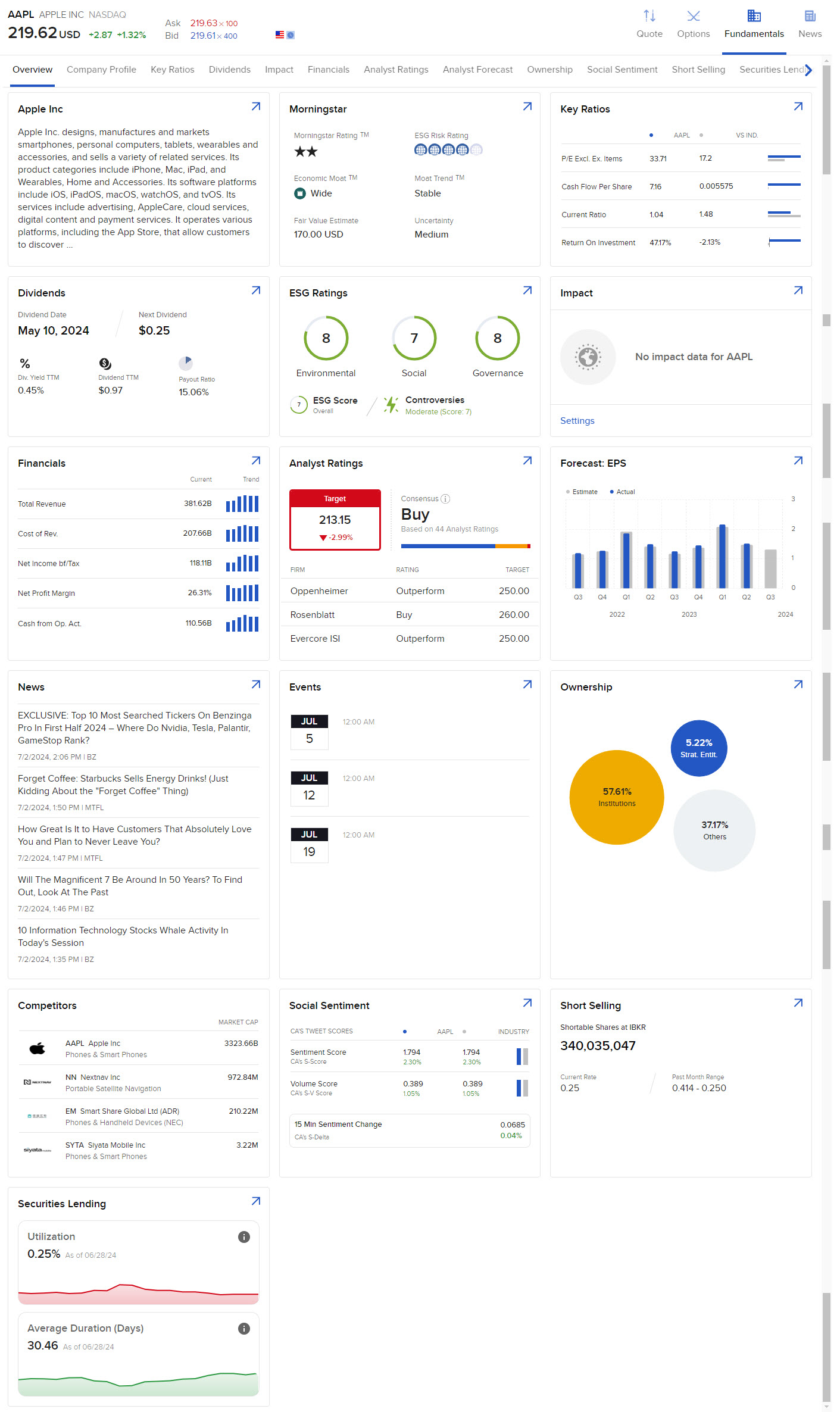Expand the Short Selling panel arrow
Image resolution: width=840 pixels, height=1412 pixels.
(x=798, y=1003)
